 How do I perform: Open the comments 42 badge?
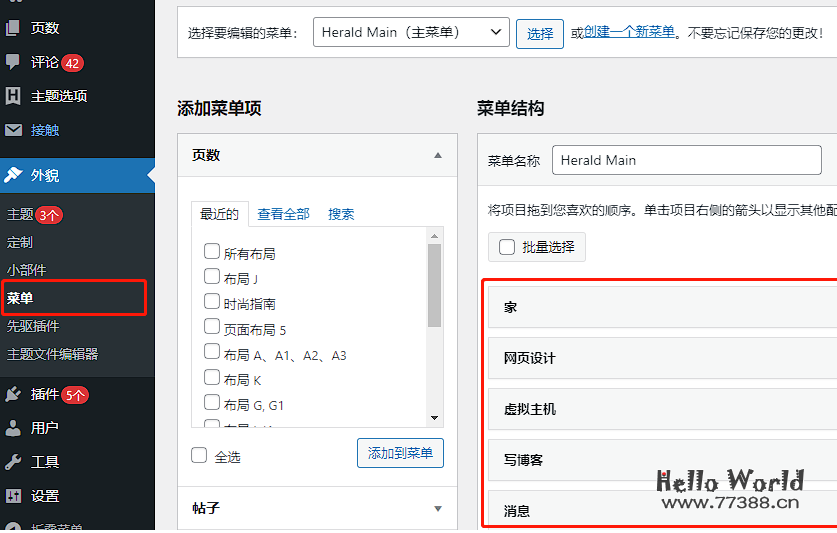72,63
